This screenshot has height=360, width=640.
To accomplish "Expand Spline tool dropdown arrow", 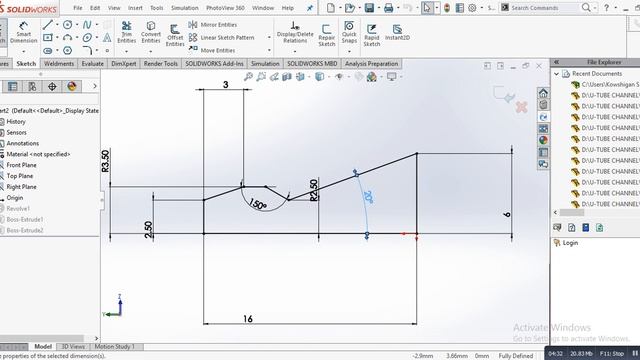I will coord(97,25).
